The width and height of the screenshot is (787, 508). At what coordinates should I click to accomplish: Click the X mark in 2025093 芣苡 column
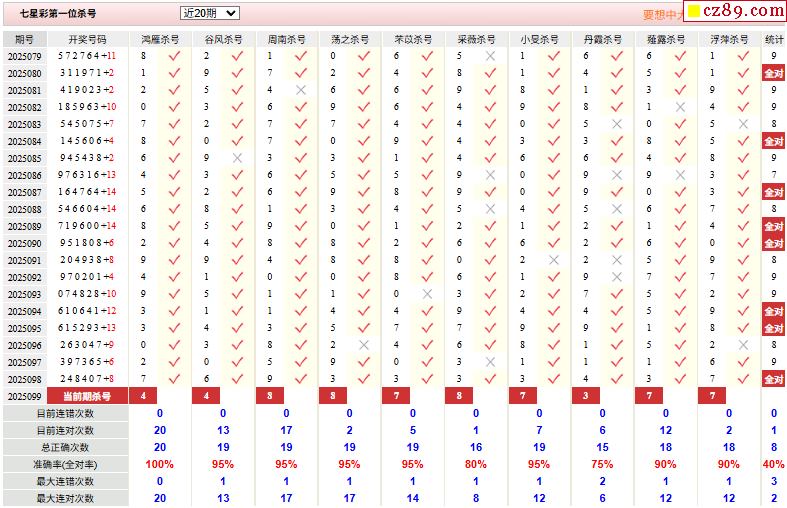pyautogui.click(x=427, y=294)
